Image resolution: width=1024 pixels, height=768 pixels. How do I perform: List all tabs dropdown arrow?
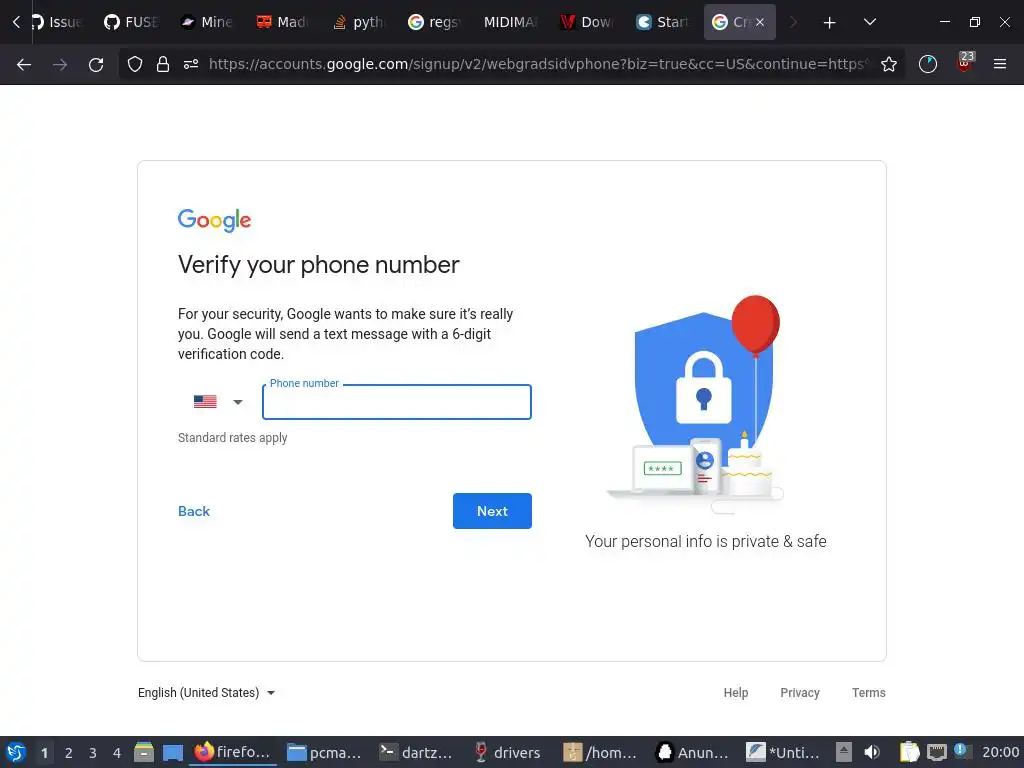pyautogui.click(x=869, y=22)
